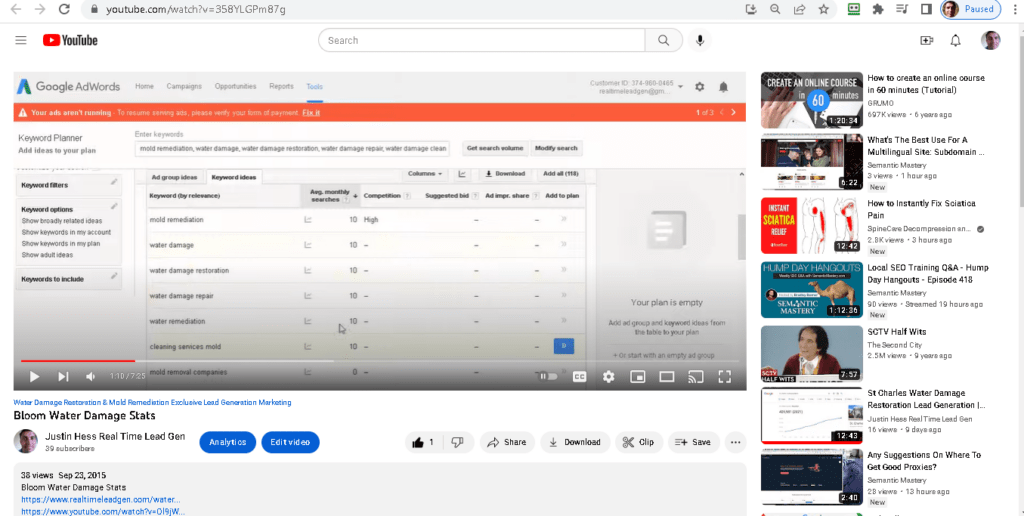Reload the page in browser
This screenshot has width=1024, height=516.
coord(64,9)
